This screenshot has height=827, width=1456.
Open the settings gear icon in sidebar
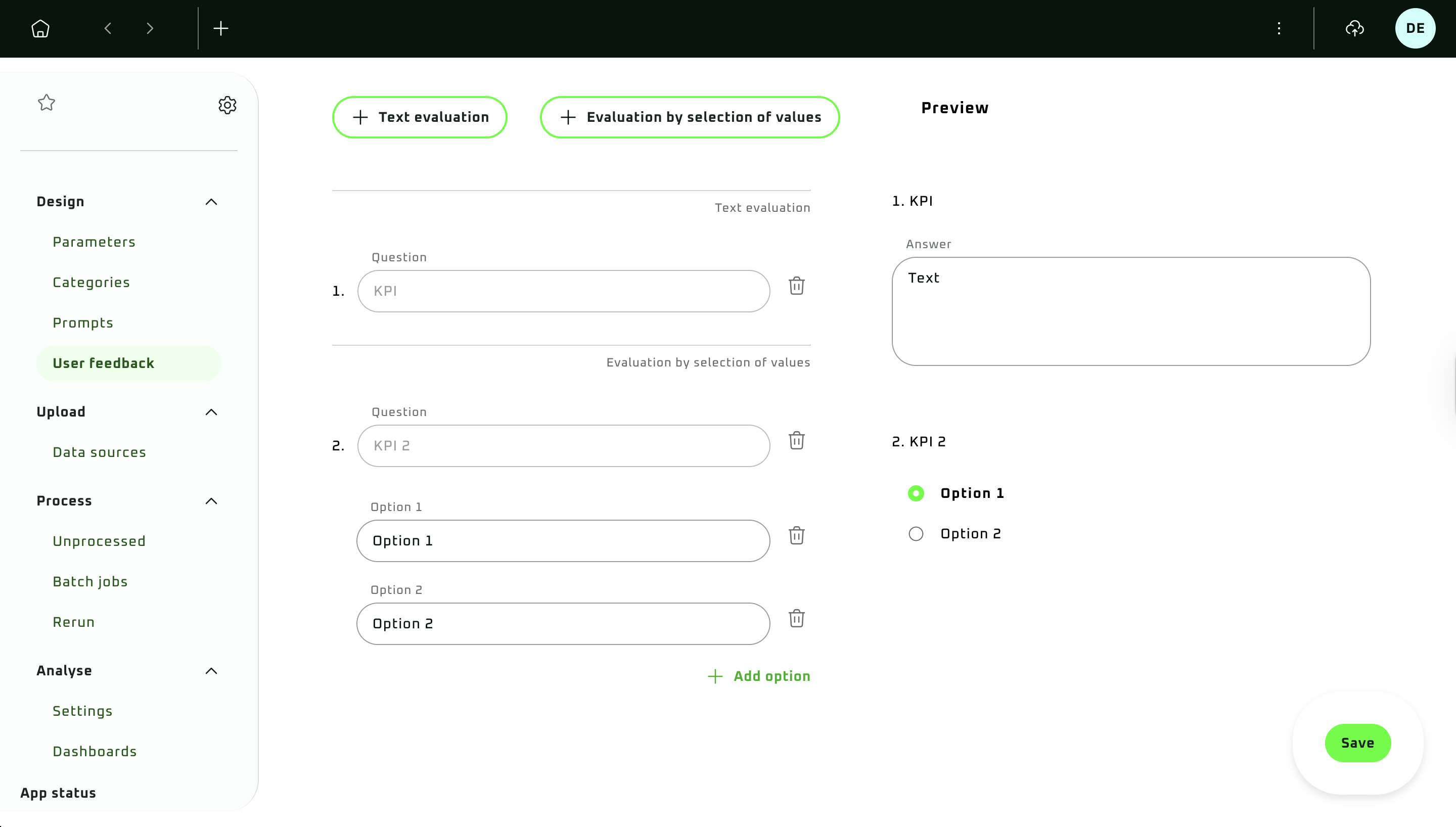pos(227,105)
